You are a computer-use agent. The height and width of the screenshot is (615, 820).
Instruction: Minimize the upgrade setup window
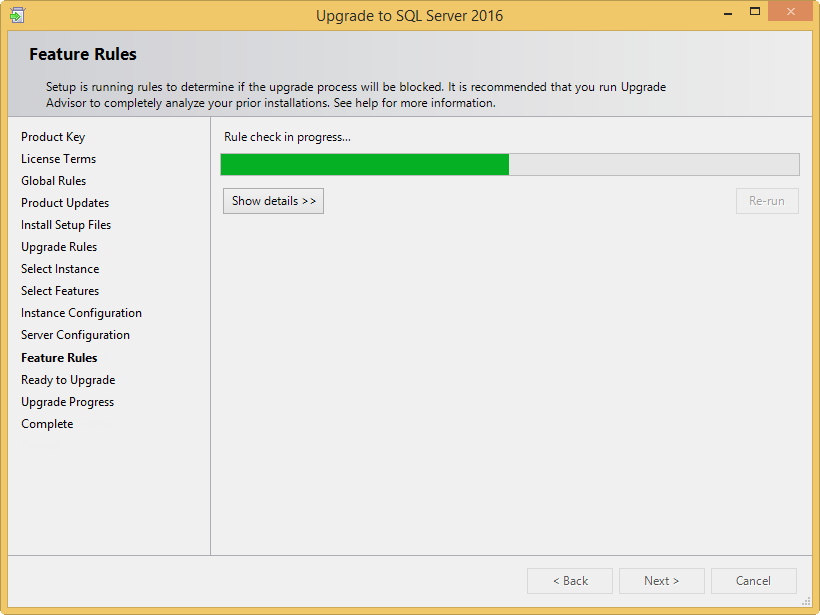[x=727, y=12]
